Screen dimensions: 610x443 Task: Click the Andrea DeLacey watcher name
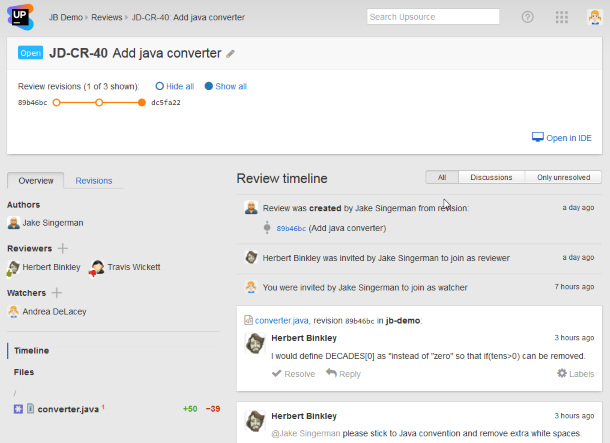point(54,312)
